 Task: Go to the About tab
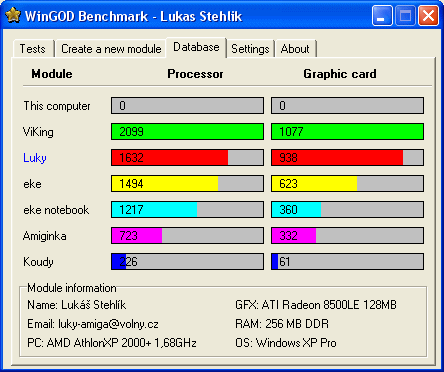point(295,49)
